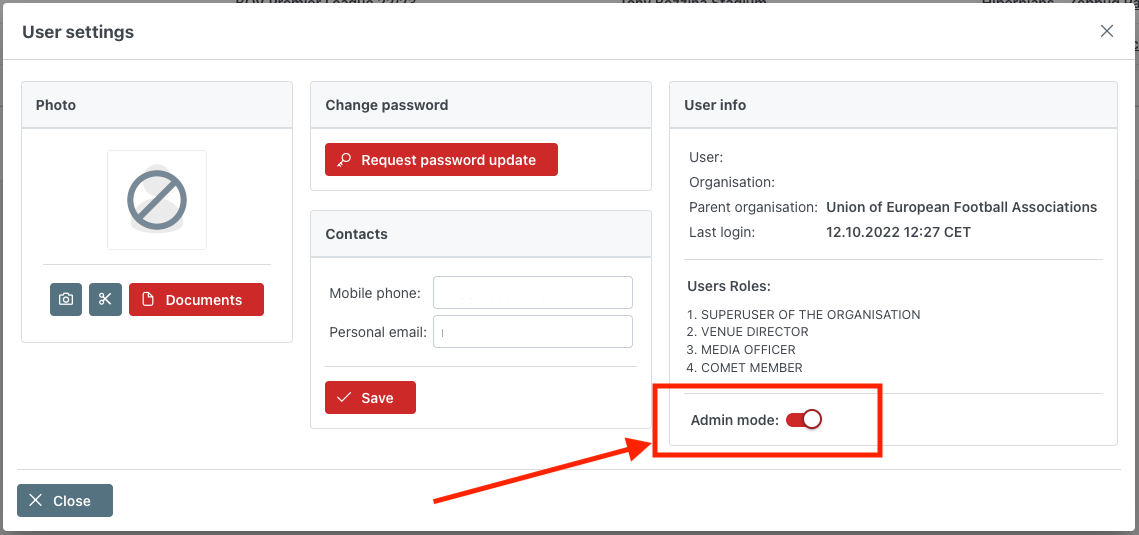Click the scissors crop icon button
Screen dimensions: 1139x535
(105, 300)
